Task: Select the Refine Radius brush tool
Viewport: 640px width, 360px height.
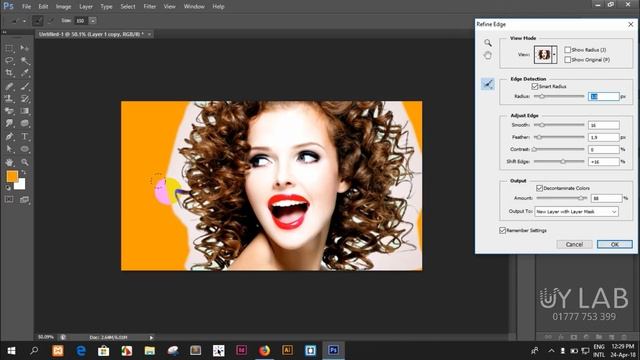Action: 488,84
